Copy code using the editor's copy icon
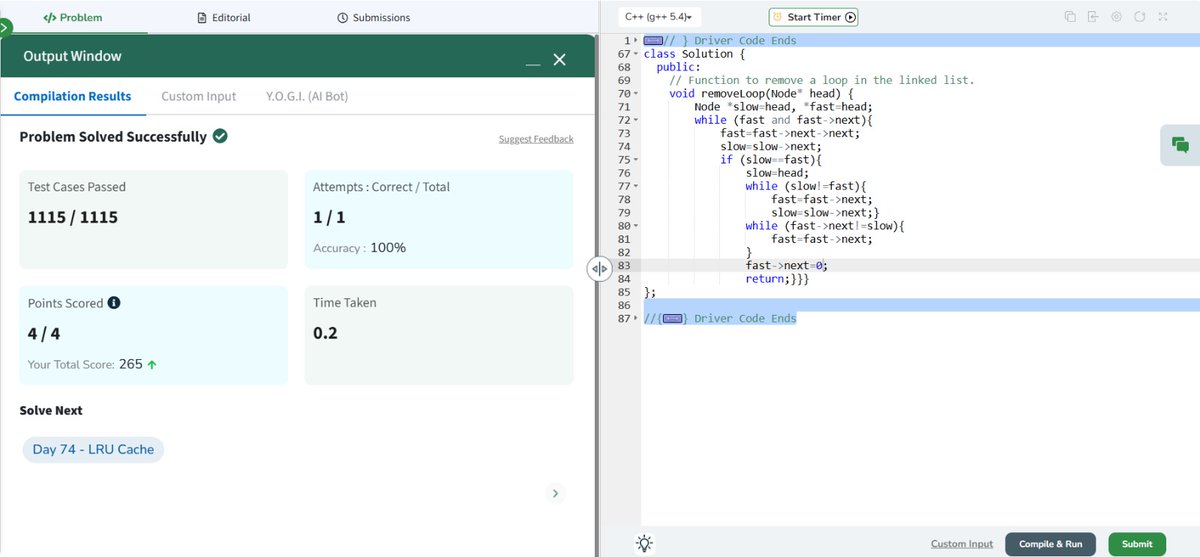This screenshot has width=1200, height=557. pos(1070,17)
